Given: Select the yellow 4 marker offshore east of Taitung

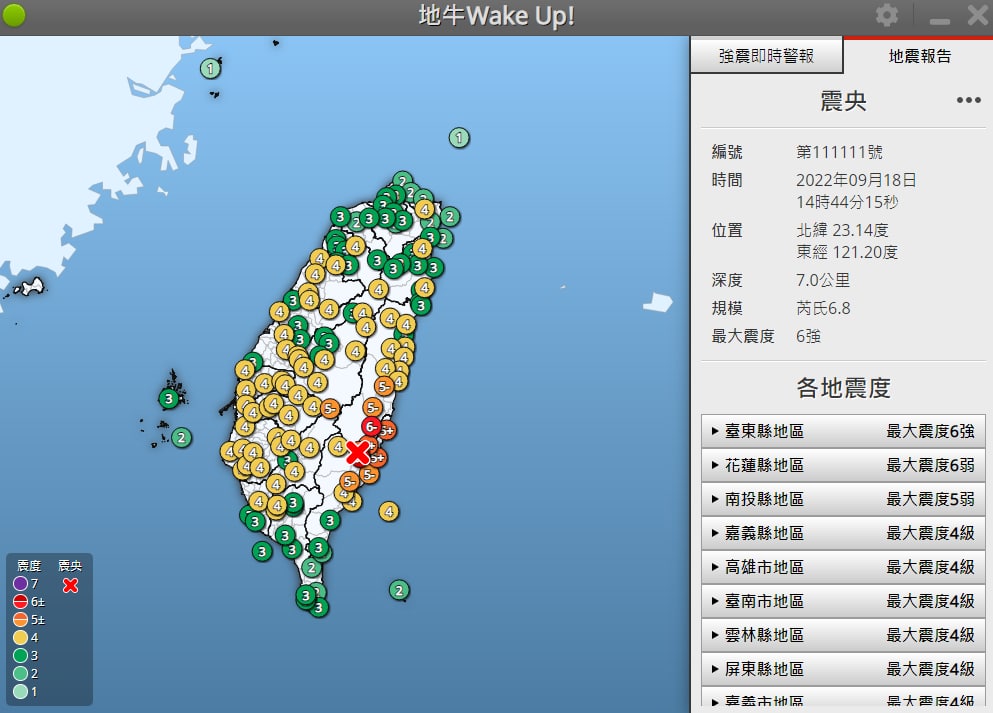Looking at the screenshot, I should pos(389,511).
